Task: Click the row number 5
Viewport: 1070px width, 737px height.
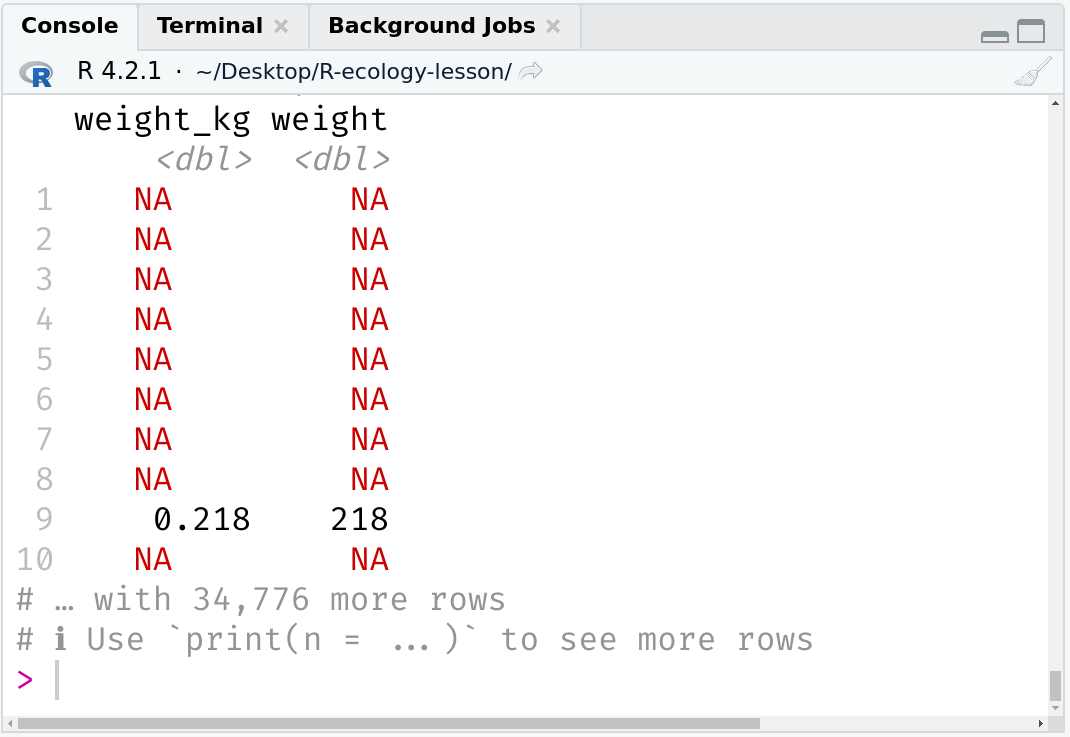Action: pyautogui.click(x=44, y=360)
